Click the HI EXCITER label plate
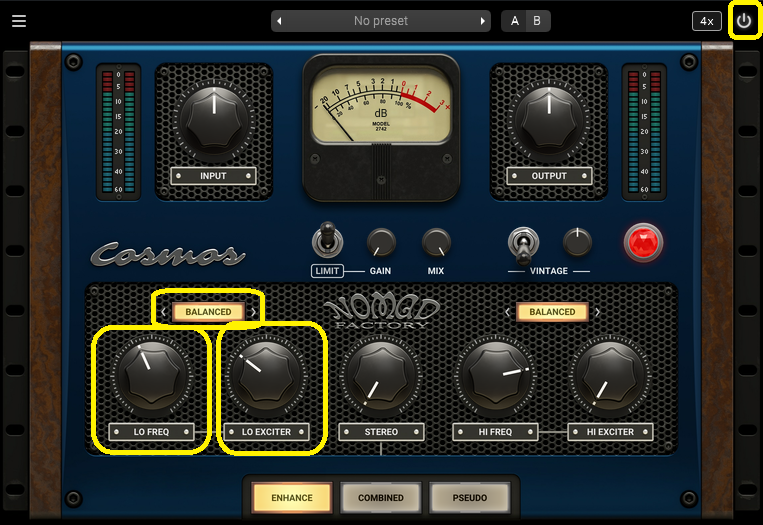The image size is (763, 525). click(610, 432)
